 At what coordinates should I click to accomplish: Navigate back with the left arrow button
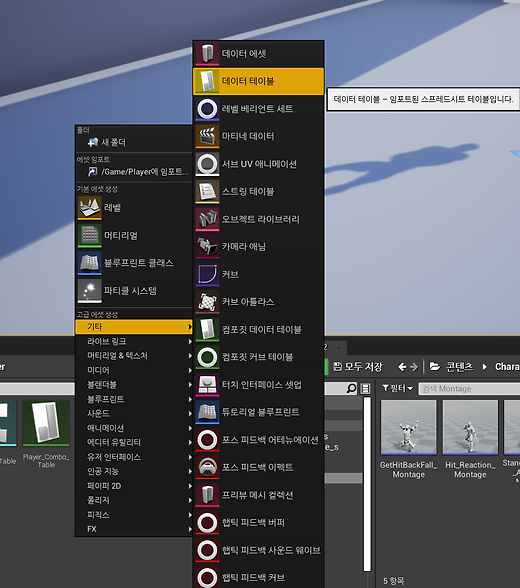pos(402,367)
